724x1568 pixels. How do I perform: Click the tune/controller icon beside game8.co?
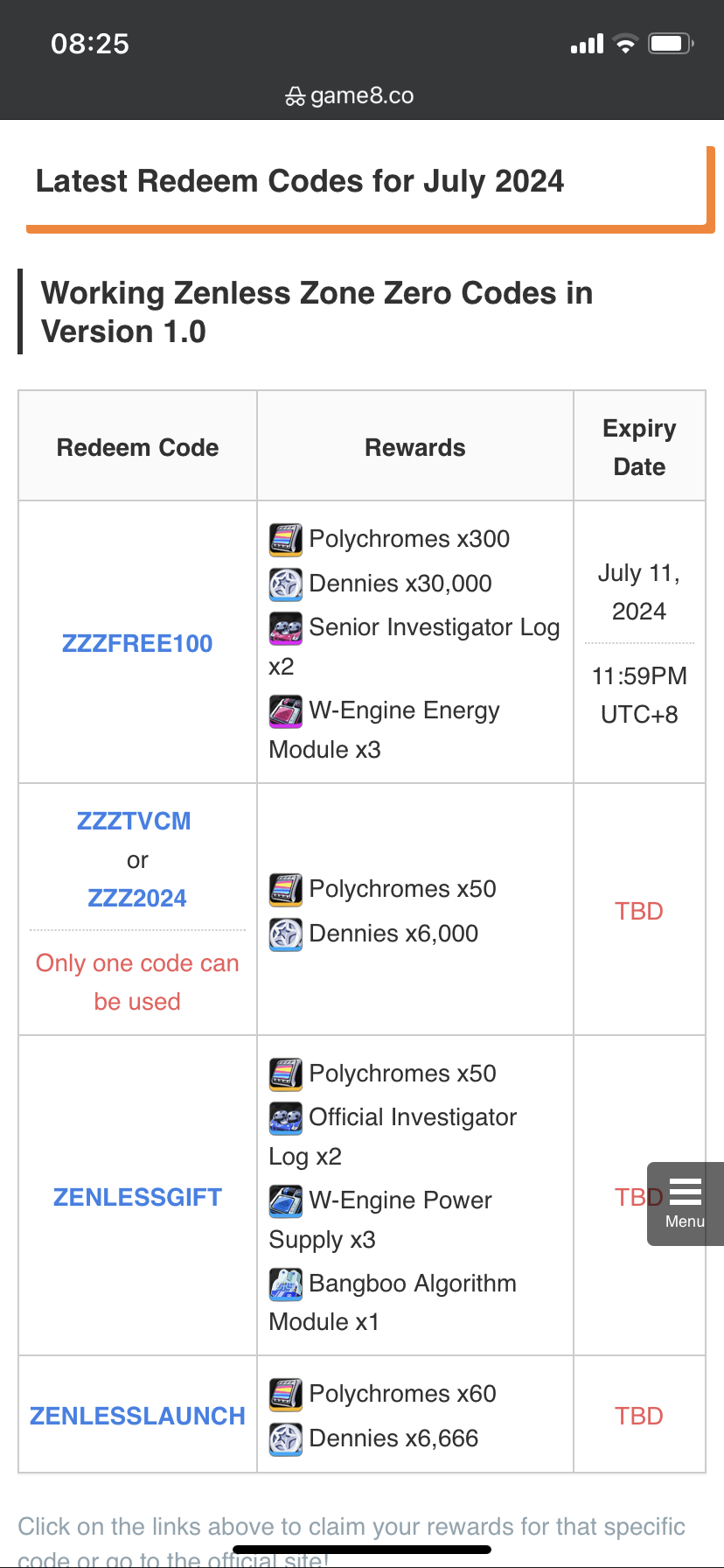[295, 95]
